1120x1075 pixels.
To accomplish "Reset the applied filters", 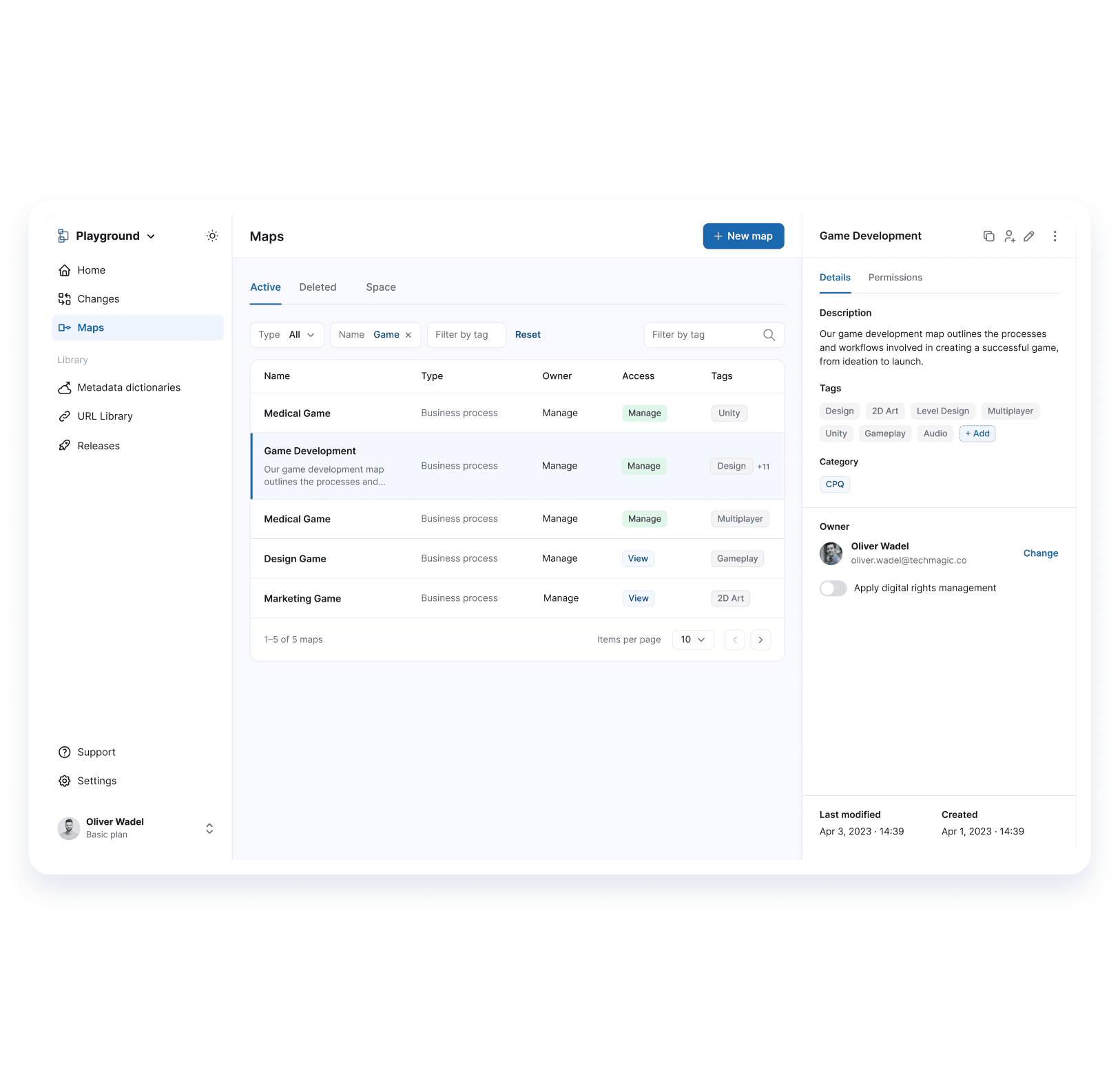I will point(528,335).
